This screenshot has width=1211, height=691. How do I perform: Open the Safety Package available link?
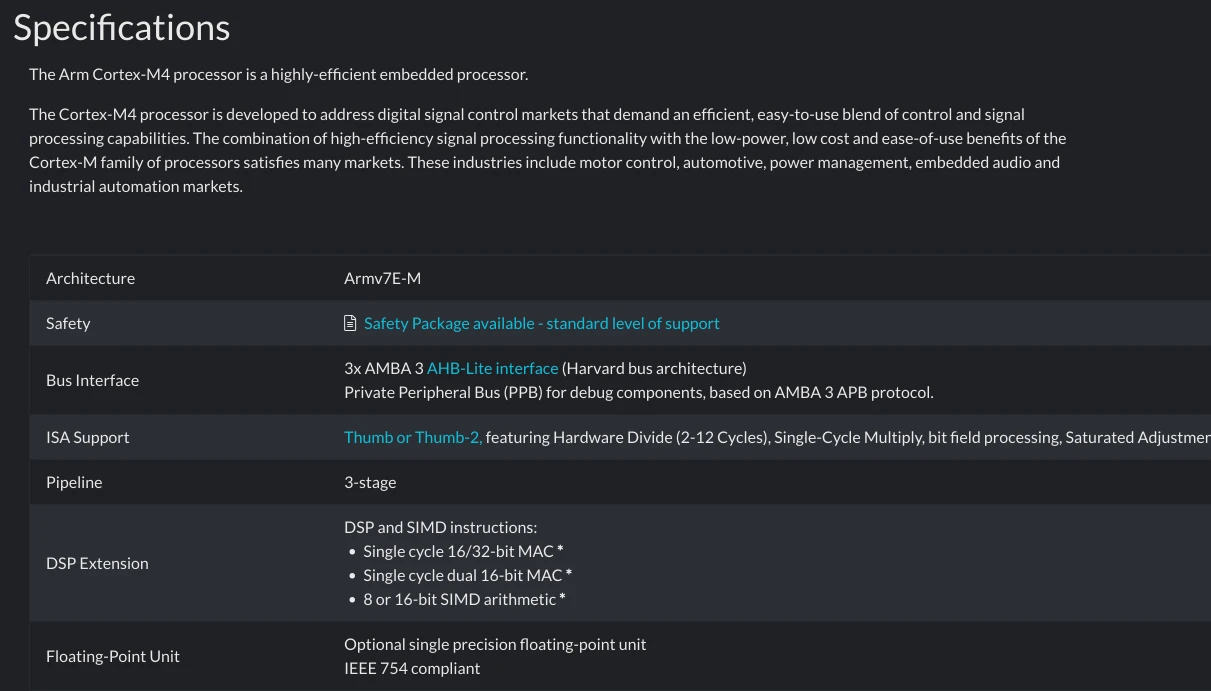[541, 323]
